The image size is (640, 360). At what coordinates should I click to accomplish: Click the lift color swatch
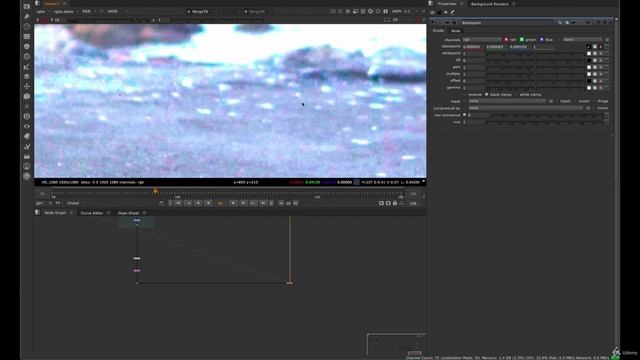[589, 60]
